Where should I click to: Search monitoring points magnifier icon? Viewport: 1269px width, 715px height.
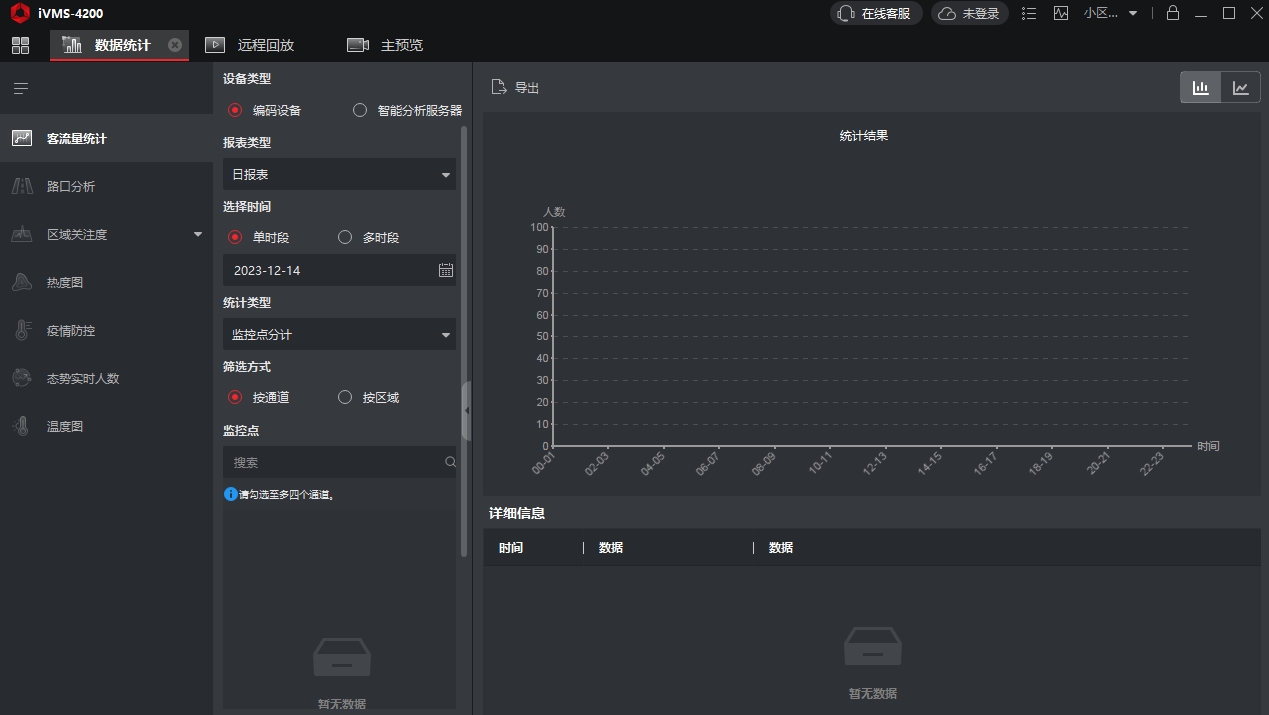click(450, 462)
